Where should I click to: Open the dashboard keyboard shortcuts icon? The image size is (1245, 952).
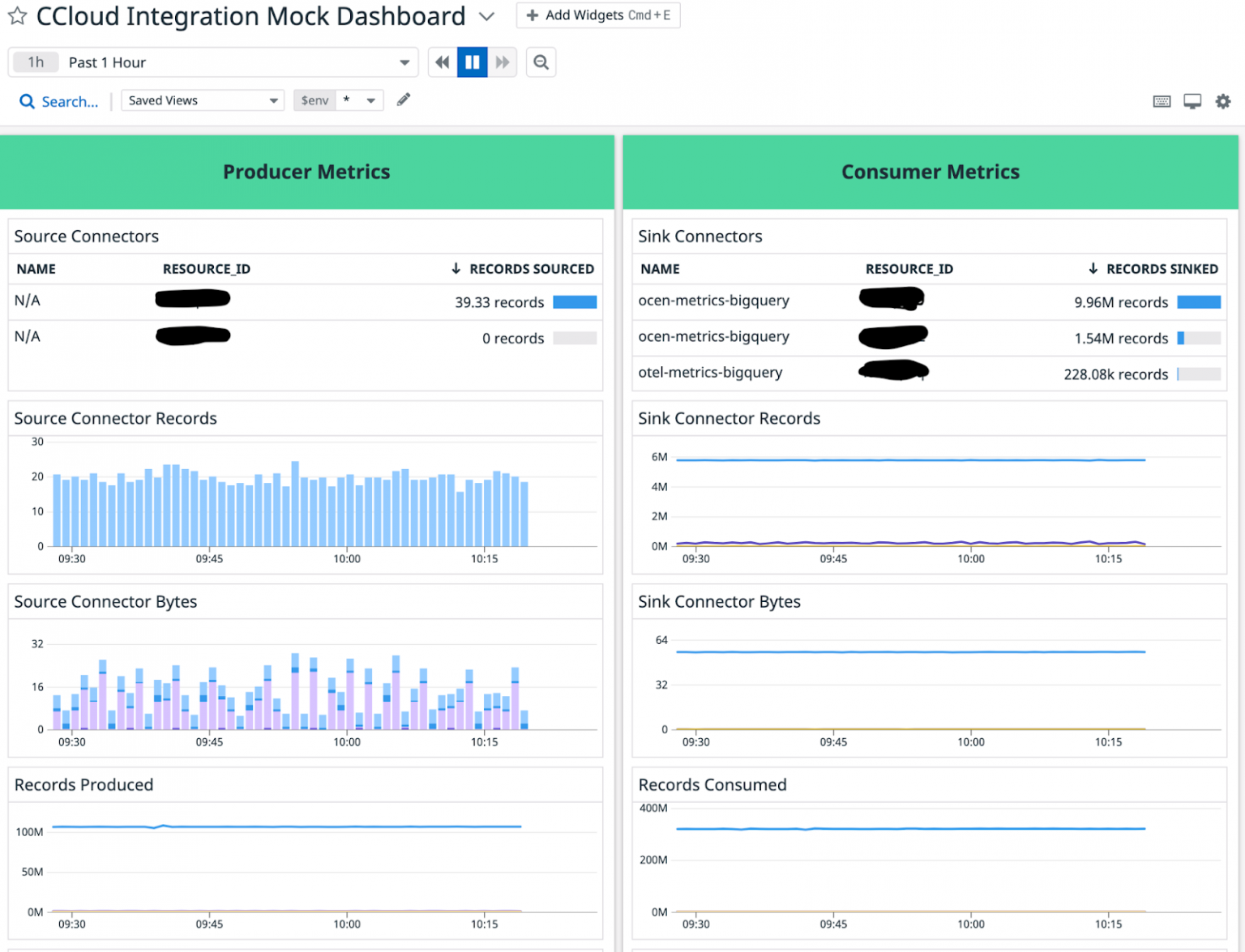click(1162, 100)
